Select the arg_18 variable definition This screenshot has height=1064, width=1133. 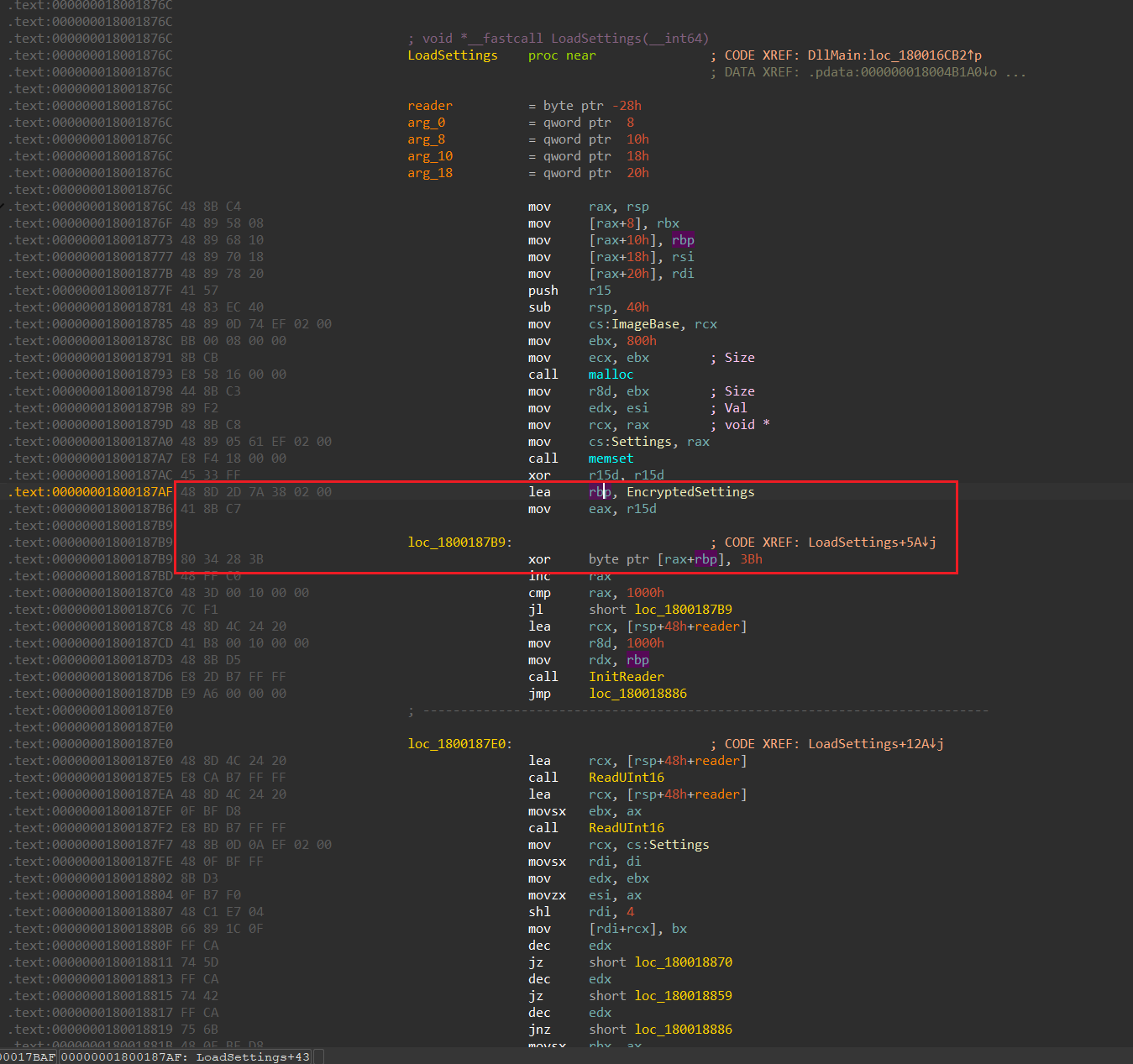click(x=429, y=173)
